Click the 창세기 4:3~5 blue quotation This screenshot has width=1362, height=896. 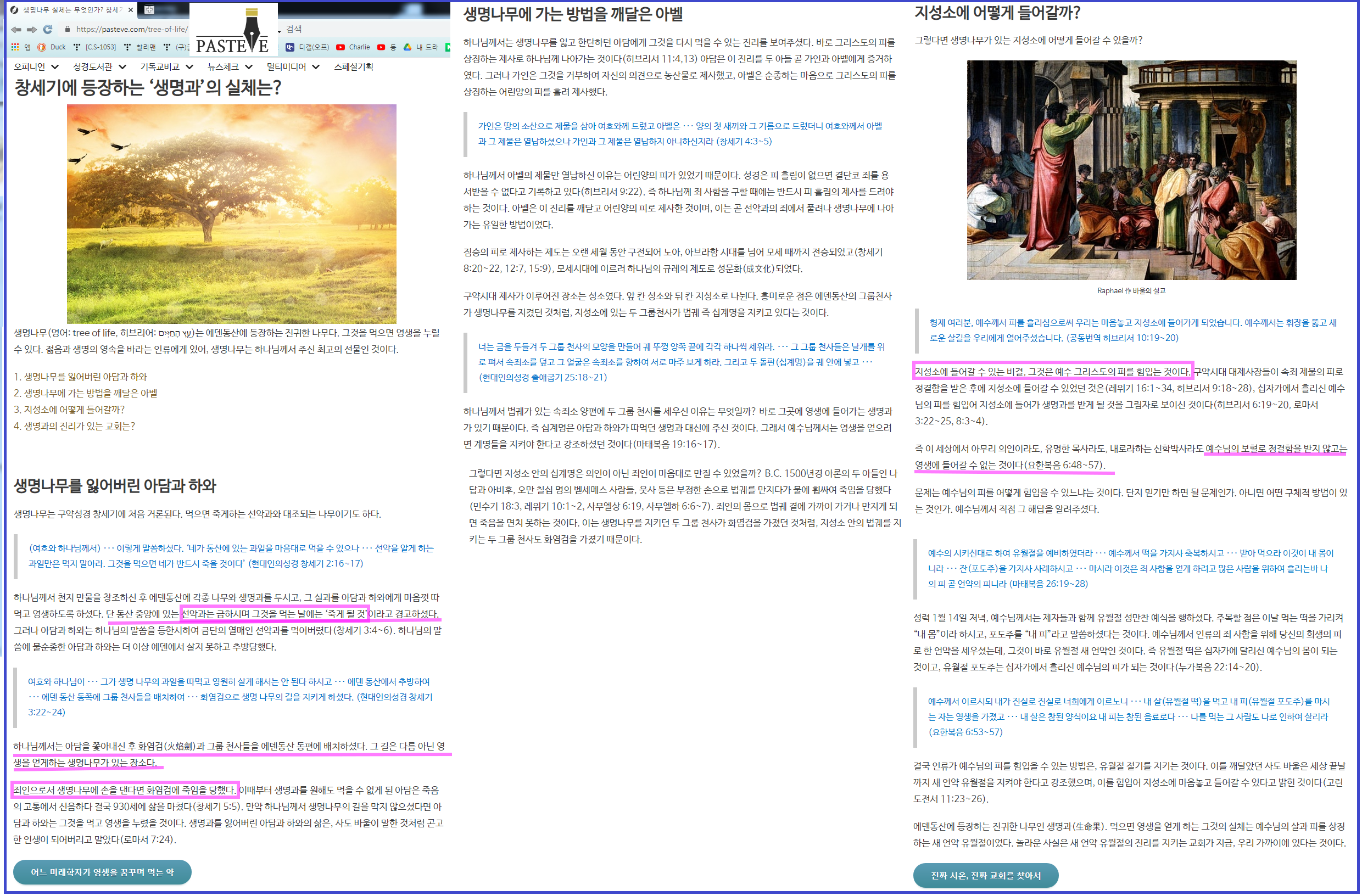680,133
